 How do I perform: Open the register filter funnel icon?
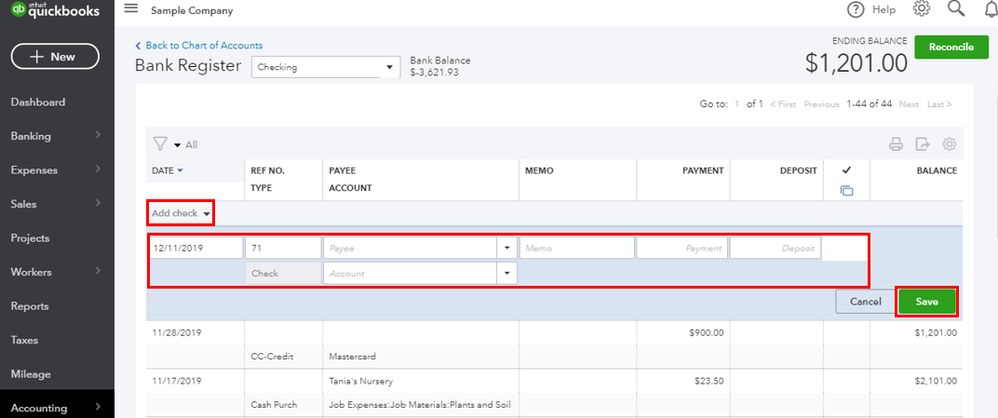160,144
